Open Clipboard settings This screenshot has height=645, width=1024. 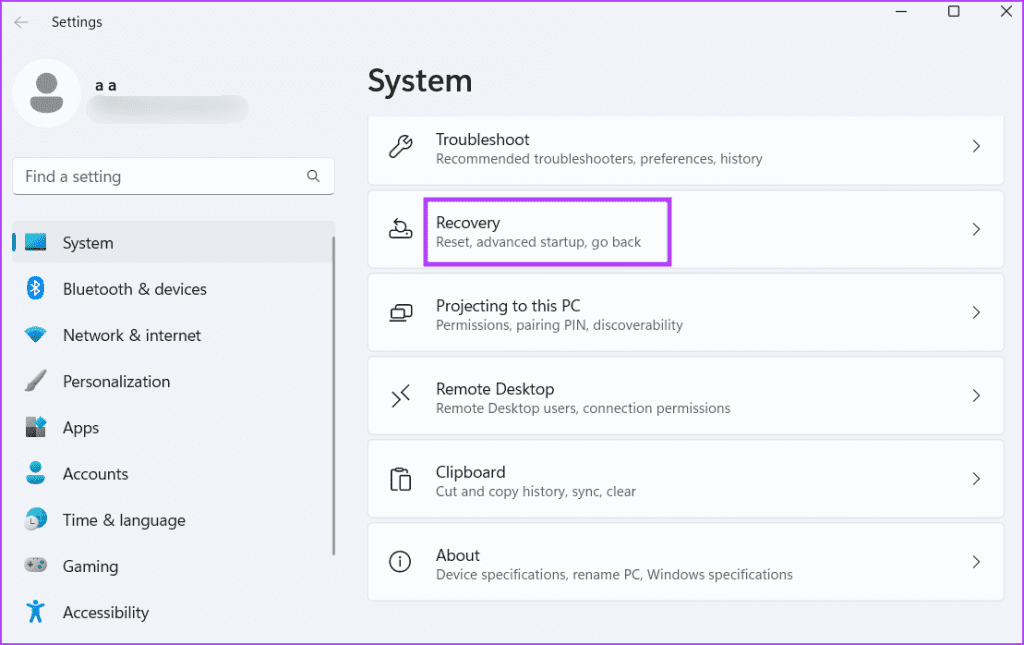[x=685, y=479]
